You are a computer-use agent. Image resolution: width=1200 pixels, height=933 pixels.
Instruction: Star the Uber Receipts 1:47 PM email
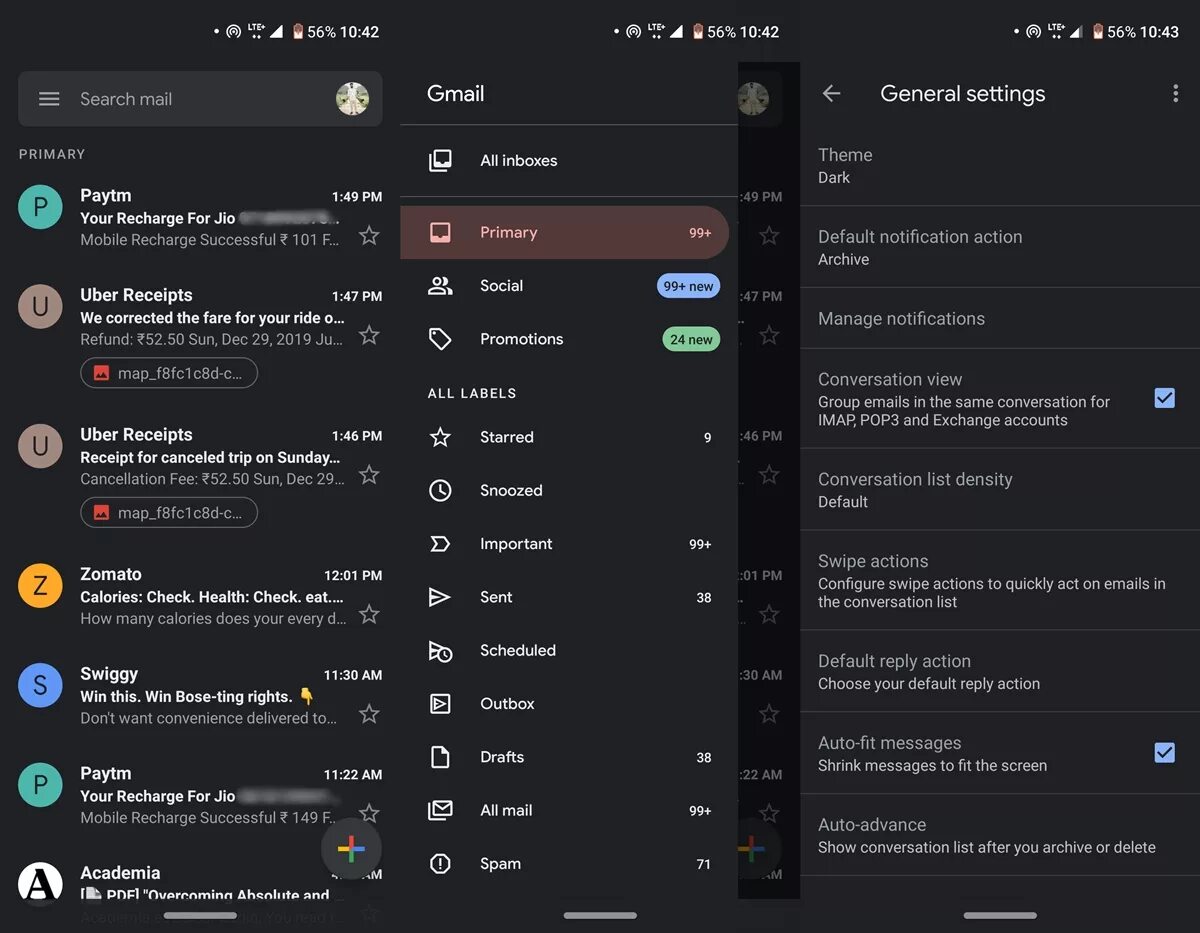[x=369, y=335]
